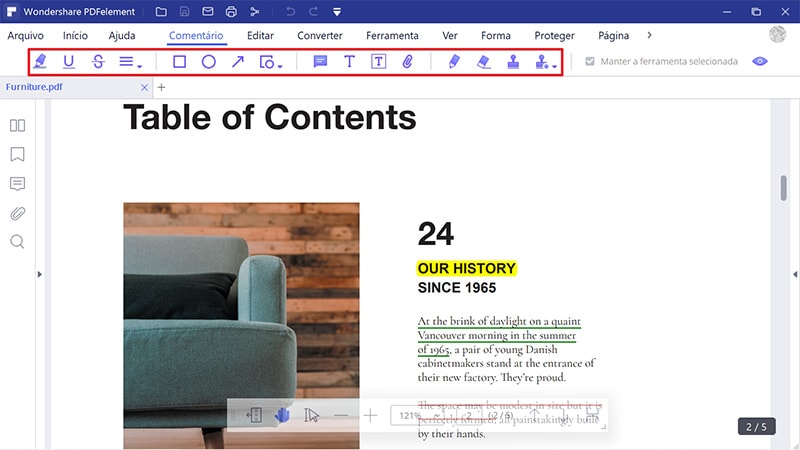Select the text selection cursor tool
This screenshot has height=450, width=800.
pos(311,415)
